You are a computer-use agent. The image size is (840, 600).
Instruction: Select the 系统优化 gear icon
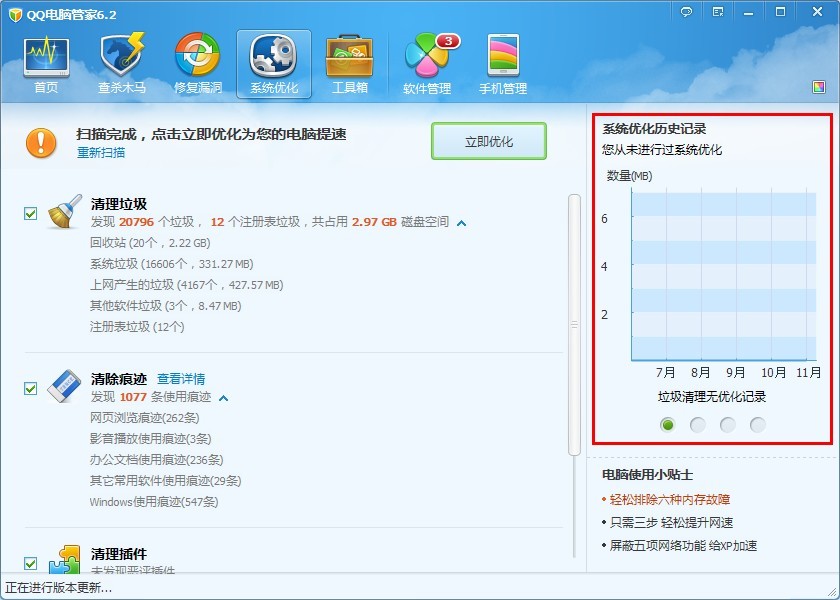click(274, 56)
